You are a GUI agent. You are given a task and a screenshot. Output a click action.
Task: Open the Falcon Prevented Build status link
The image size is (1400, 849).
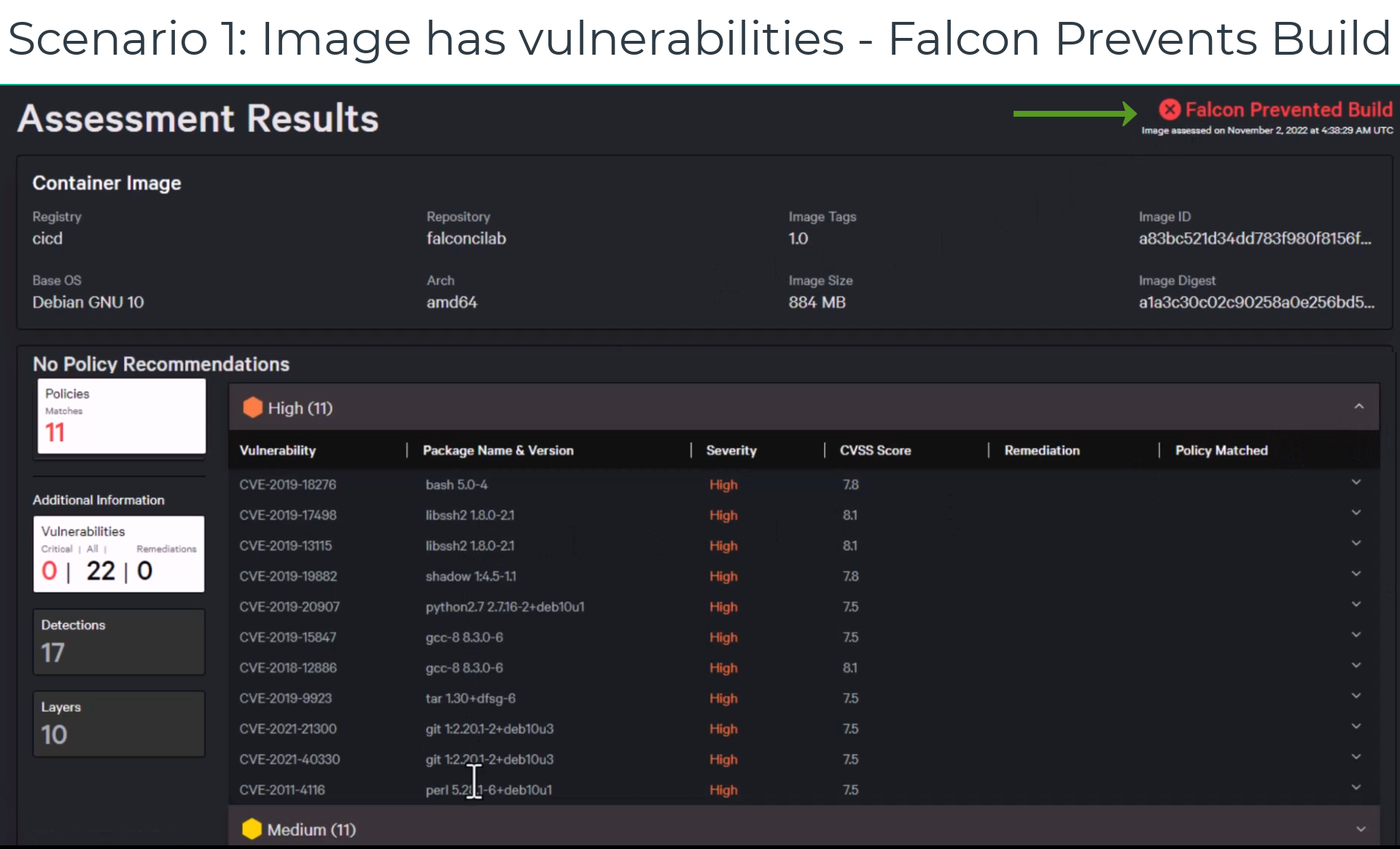point(1288,109)
